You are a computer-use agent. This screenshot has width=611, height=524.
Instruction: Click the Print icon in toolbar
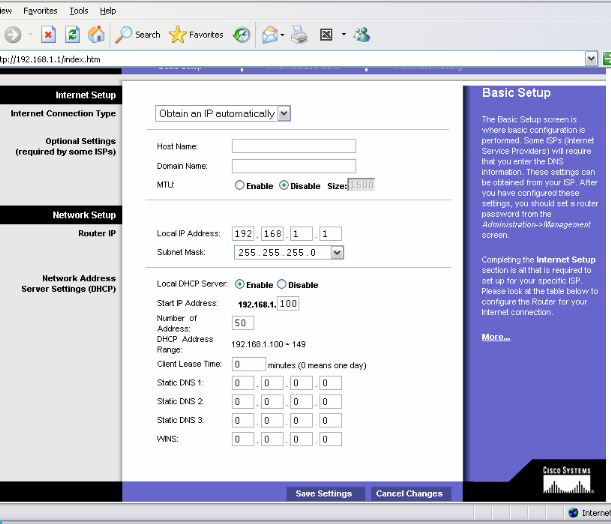pos(299,35)
